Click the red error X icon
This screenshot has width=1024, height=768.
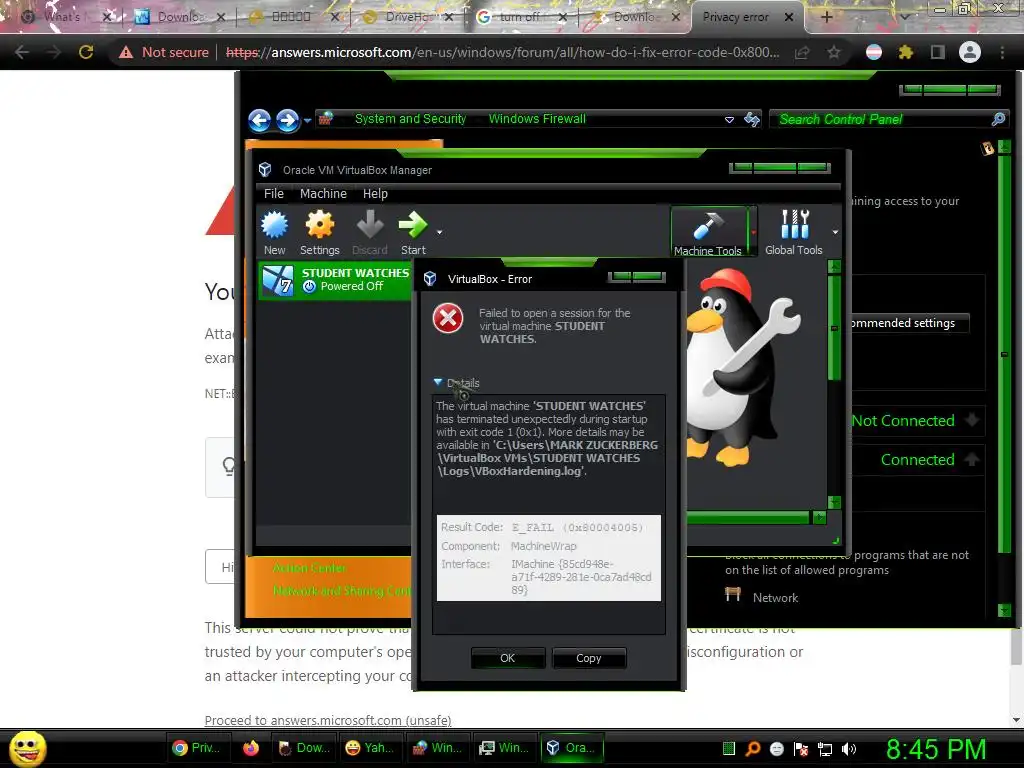click(448, 319)
